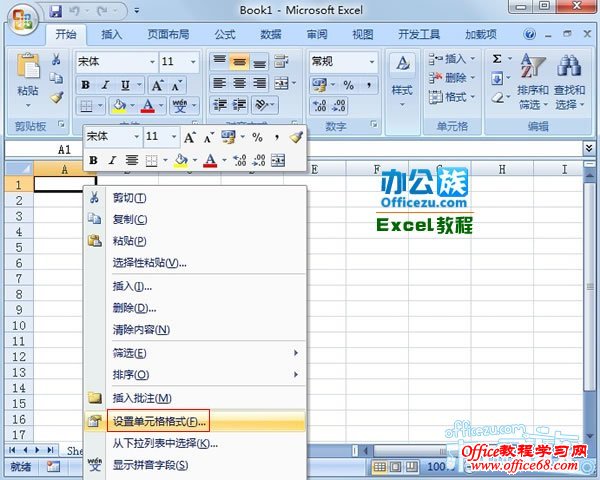Click ribbon Increase Indent icon
This screenshot has height=480, width=600.
click(x=240, y=104)
